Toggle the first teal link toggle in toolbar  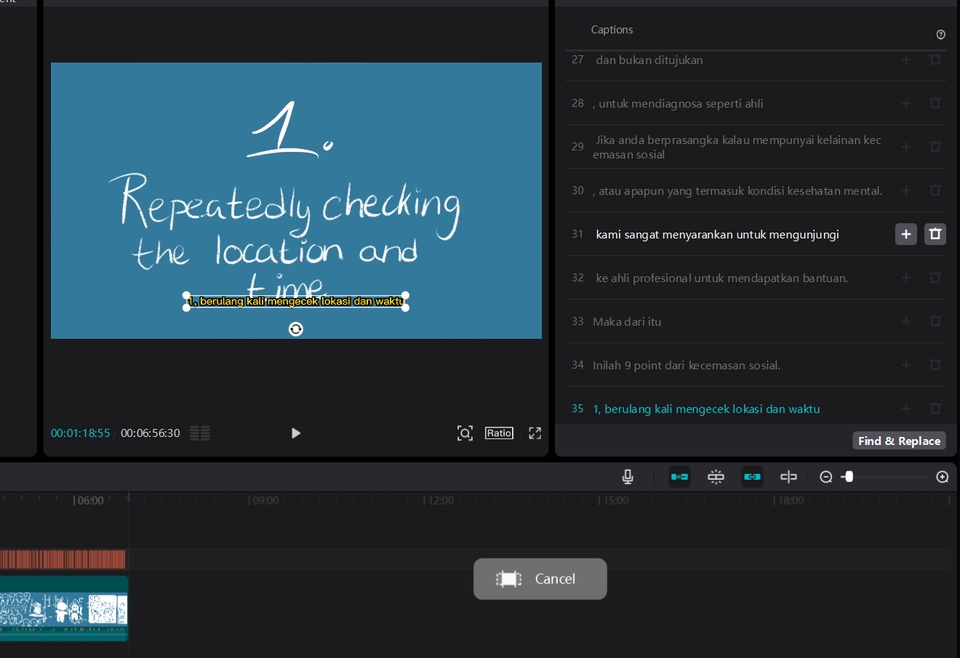coord(679,477)
